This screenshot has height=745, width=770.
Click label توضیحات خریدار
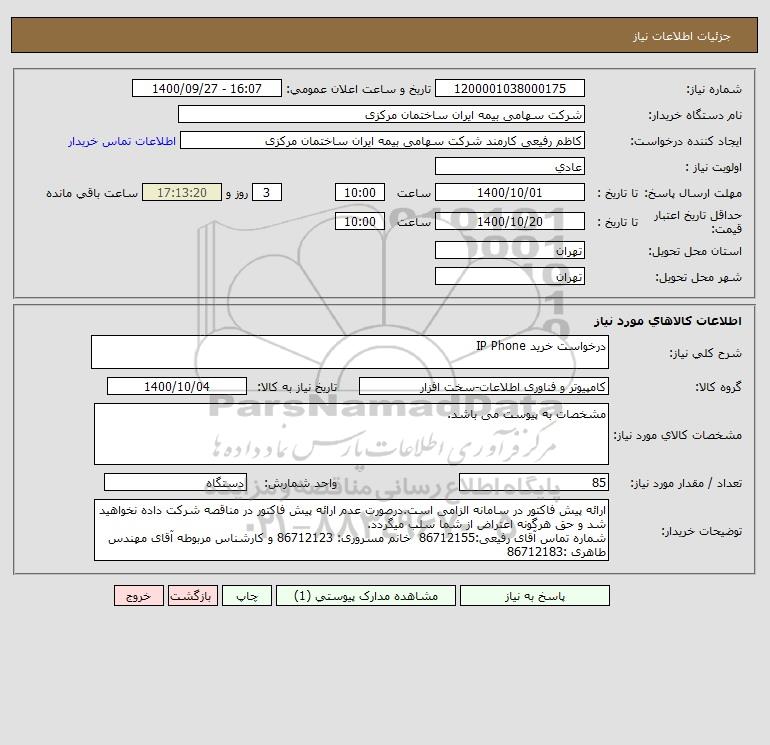(x=701, y=531)
